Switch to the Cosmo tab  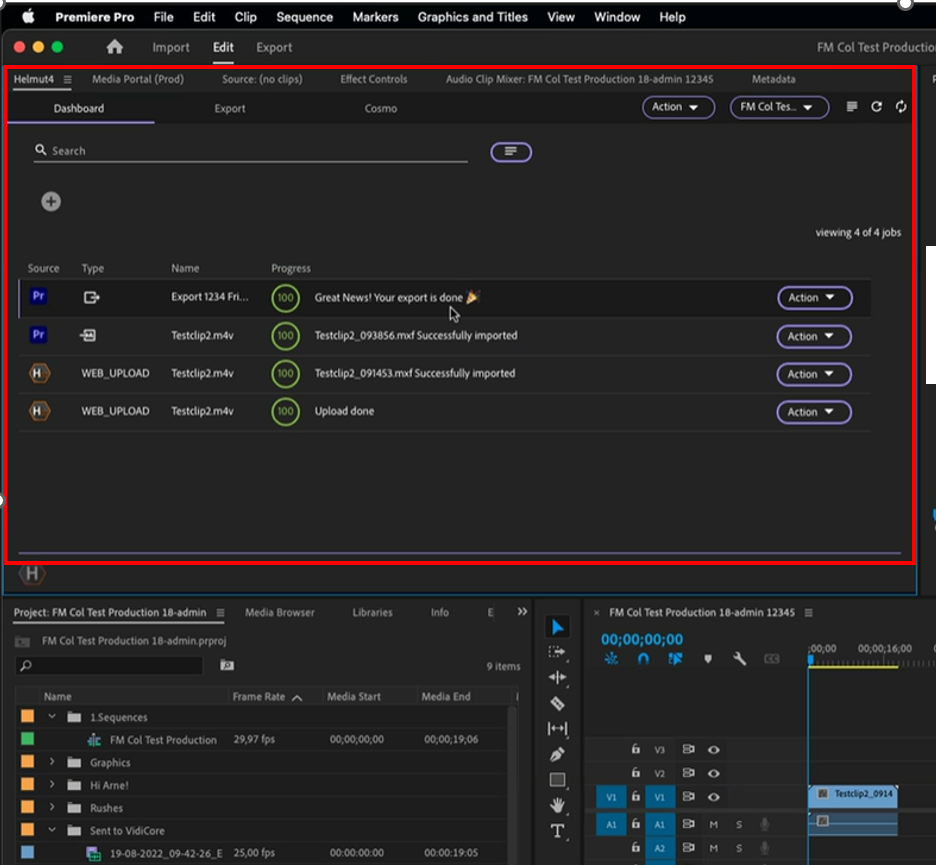(380, 108)
